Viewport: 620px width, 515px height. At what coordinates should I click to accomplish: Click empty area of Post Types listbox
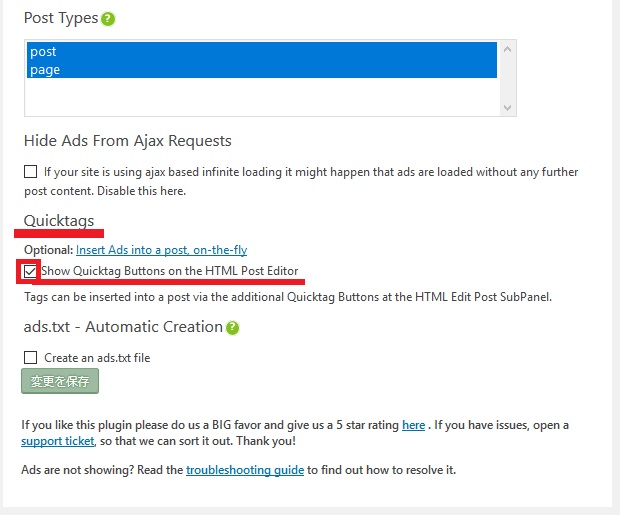coord(262,97)
